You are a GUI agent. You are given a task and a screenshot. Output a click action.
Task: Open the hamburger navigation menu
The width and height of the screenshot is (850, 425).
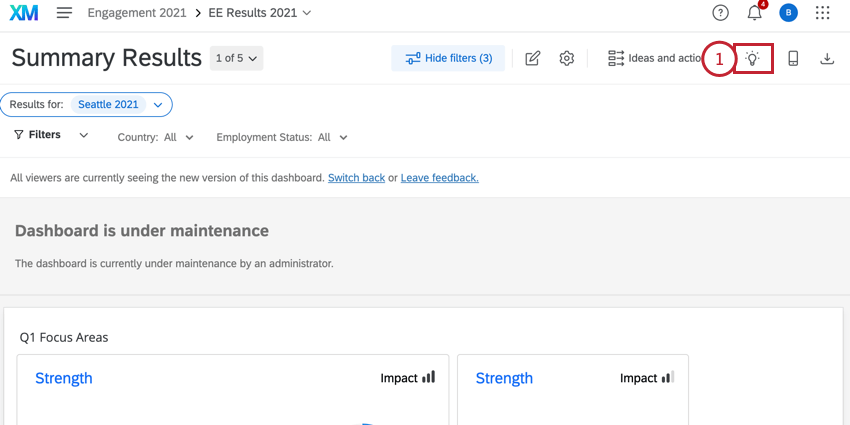click(65, 13)
